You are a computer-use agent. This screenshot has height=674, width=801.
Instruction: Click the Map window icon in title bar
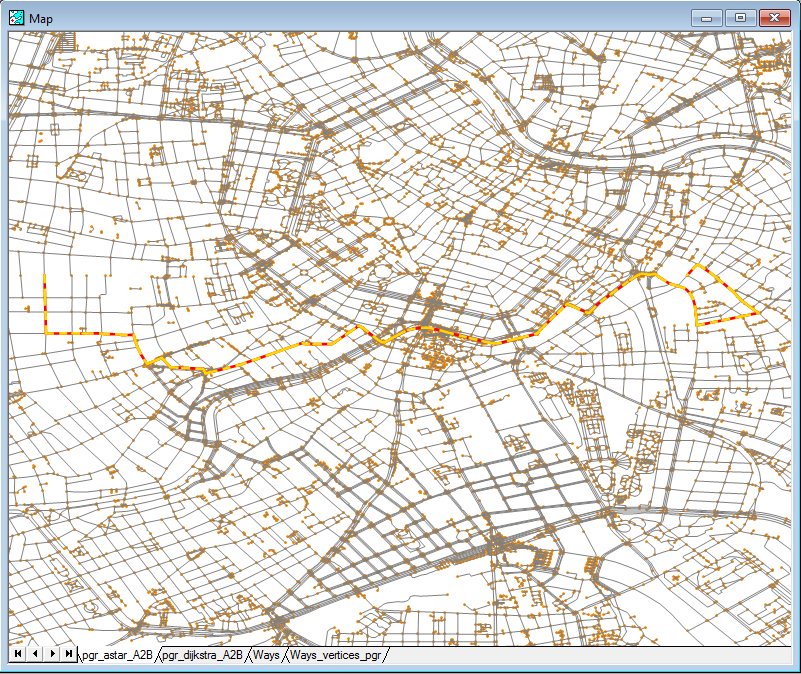point(17,18)
